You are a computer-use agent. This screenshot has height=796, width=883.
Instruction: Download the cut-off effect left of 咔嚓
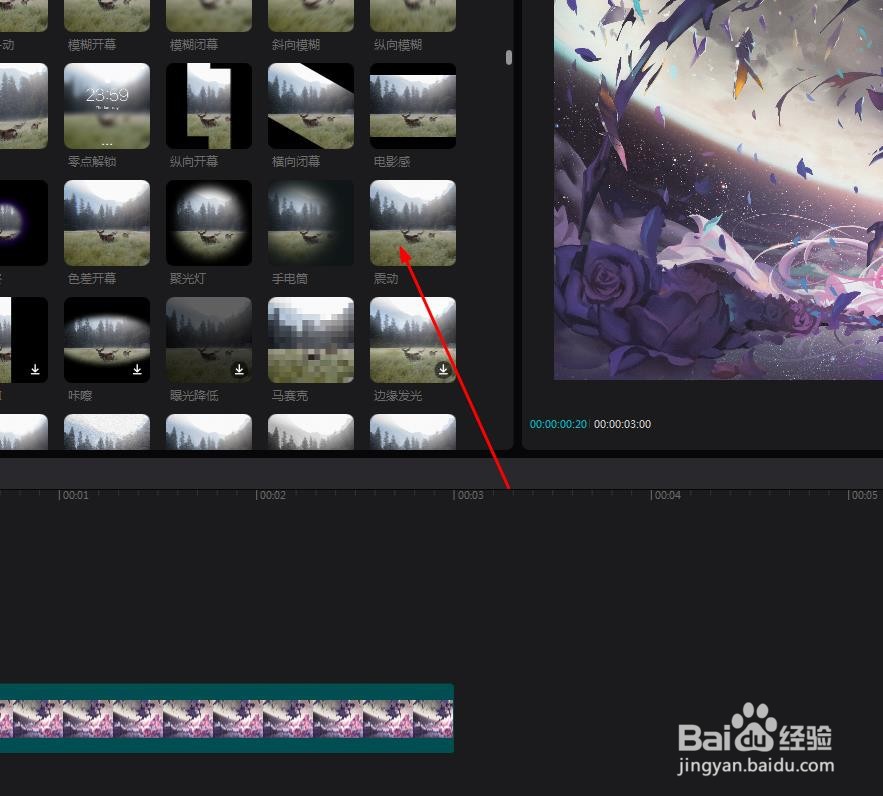[x=35, y=369]
